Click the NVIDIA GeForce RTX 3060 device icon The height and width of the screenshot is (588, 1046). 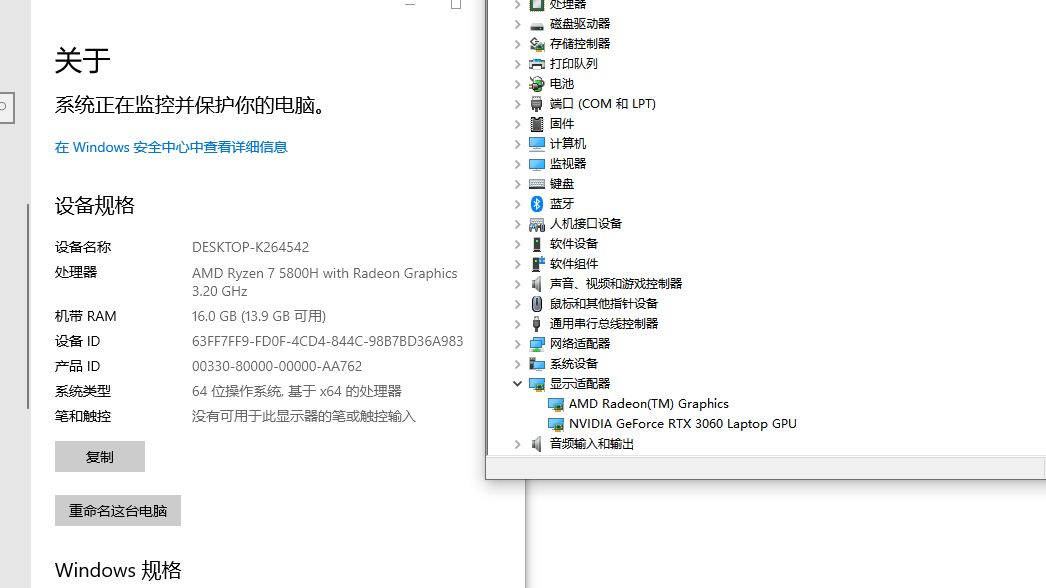(x=555, y=424)
